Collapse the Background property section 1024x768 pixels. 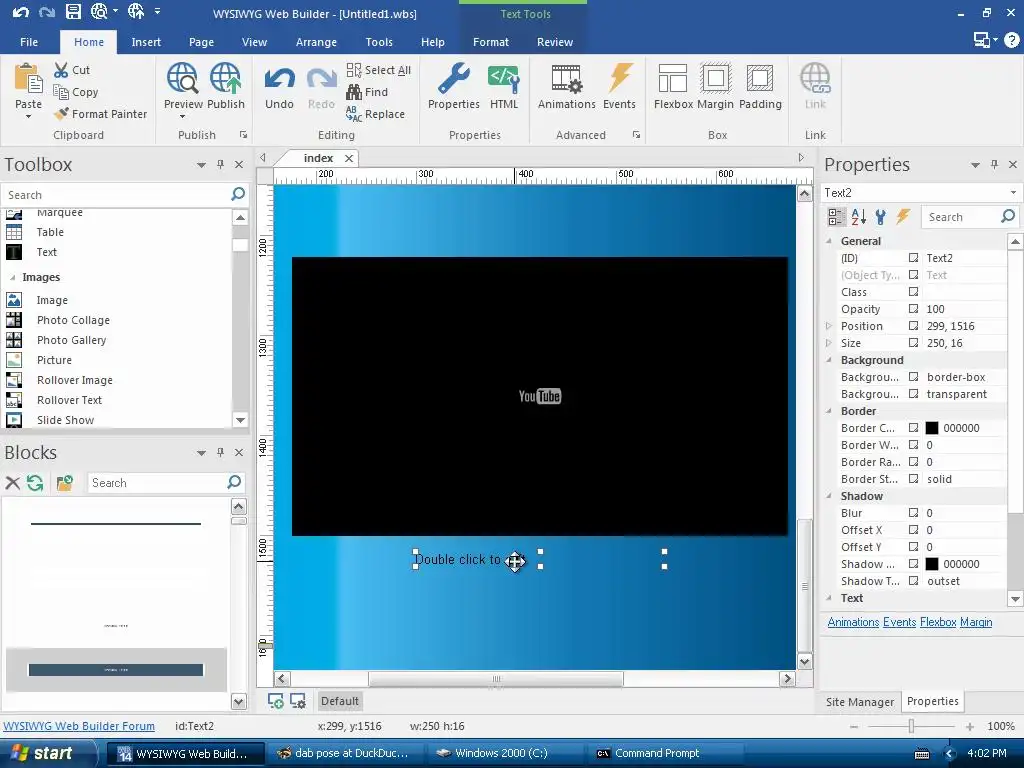tap(829, 360)
